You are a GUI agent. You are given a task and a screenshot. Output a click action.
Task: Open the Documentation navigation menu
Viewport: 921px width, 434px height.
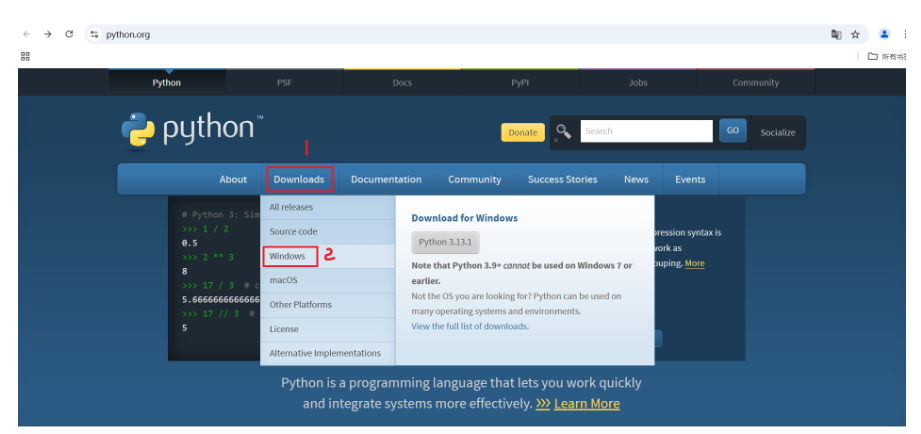(x=386, y=180)
